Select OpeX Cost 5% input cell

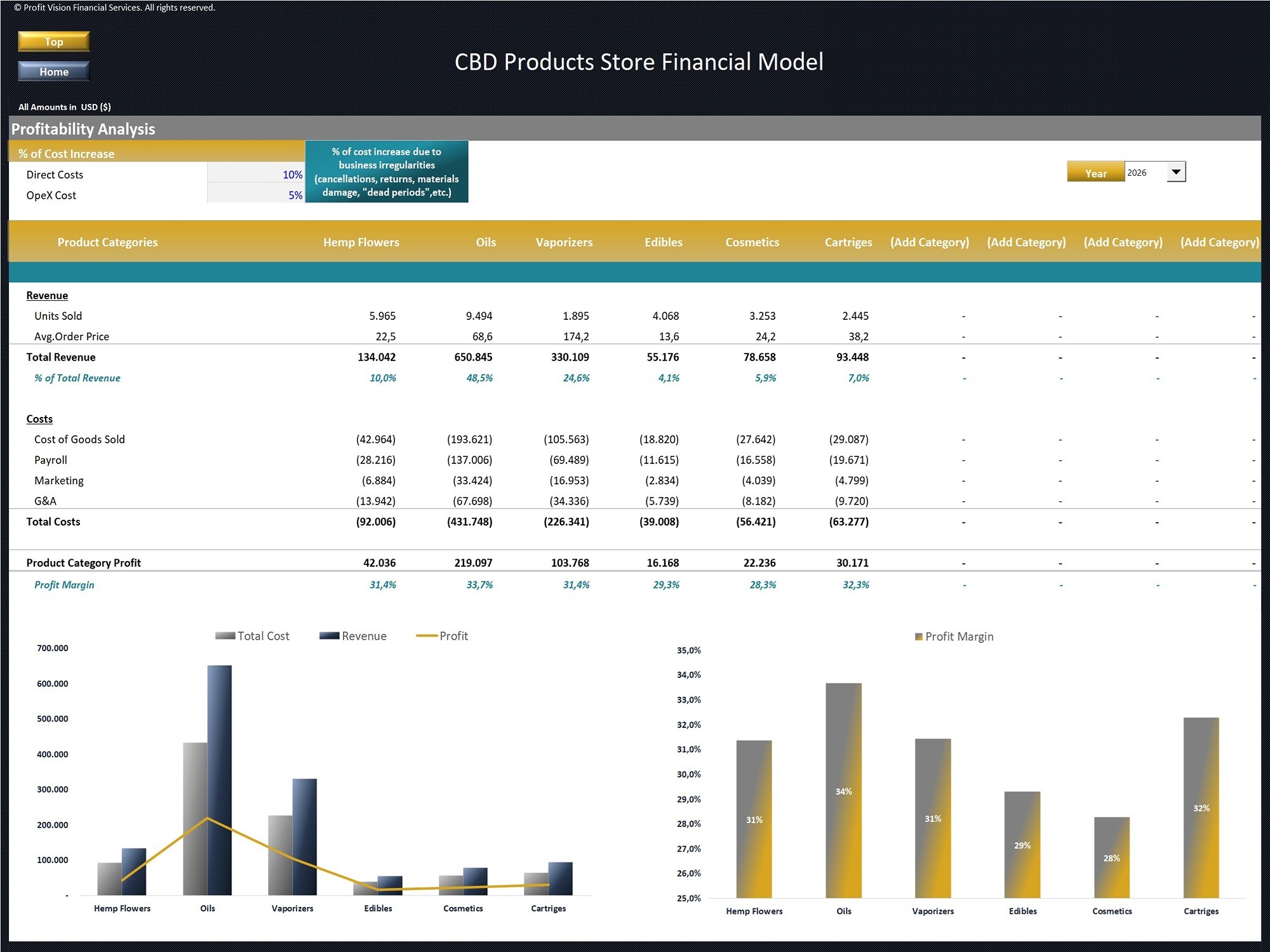(256, 195)
